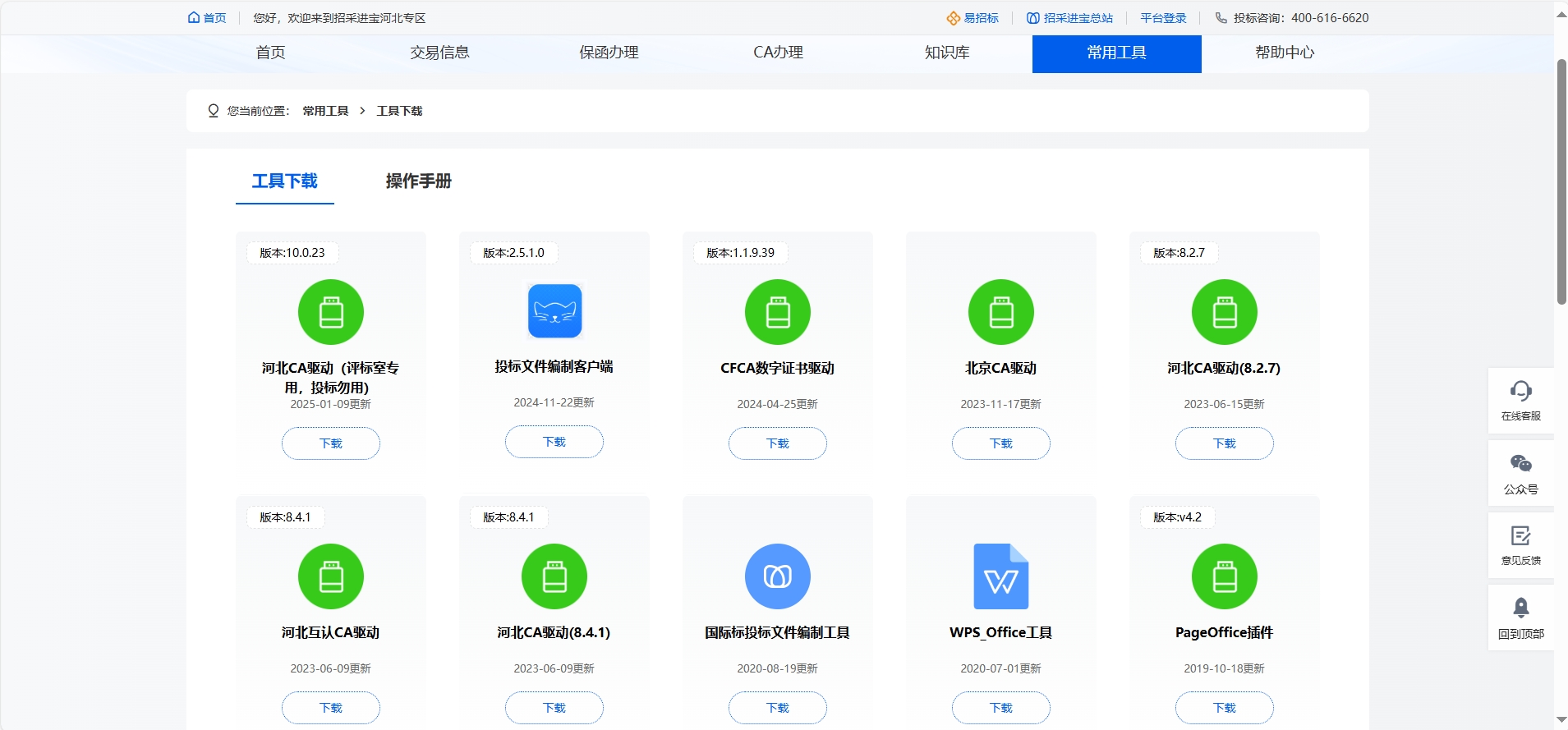Go to the 招采进宝总站 link
This screenshot has width=1568, height=730.
(1070, 18)
